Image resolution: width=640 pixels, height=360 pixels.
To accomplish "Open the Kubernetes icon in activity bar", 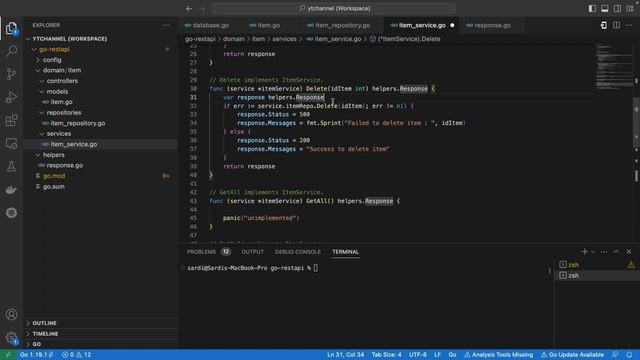I will (11, 213).
